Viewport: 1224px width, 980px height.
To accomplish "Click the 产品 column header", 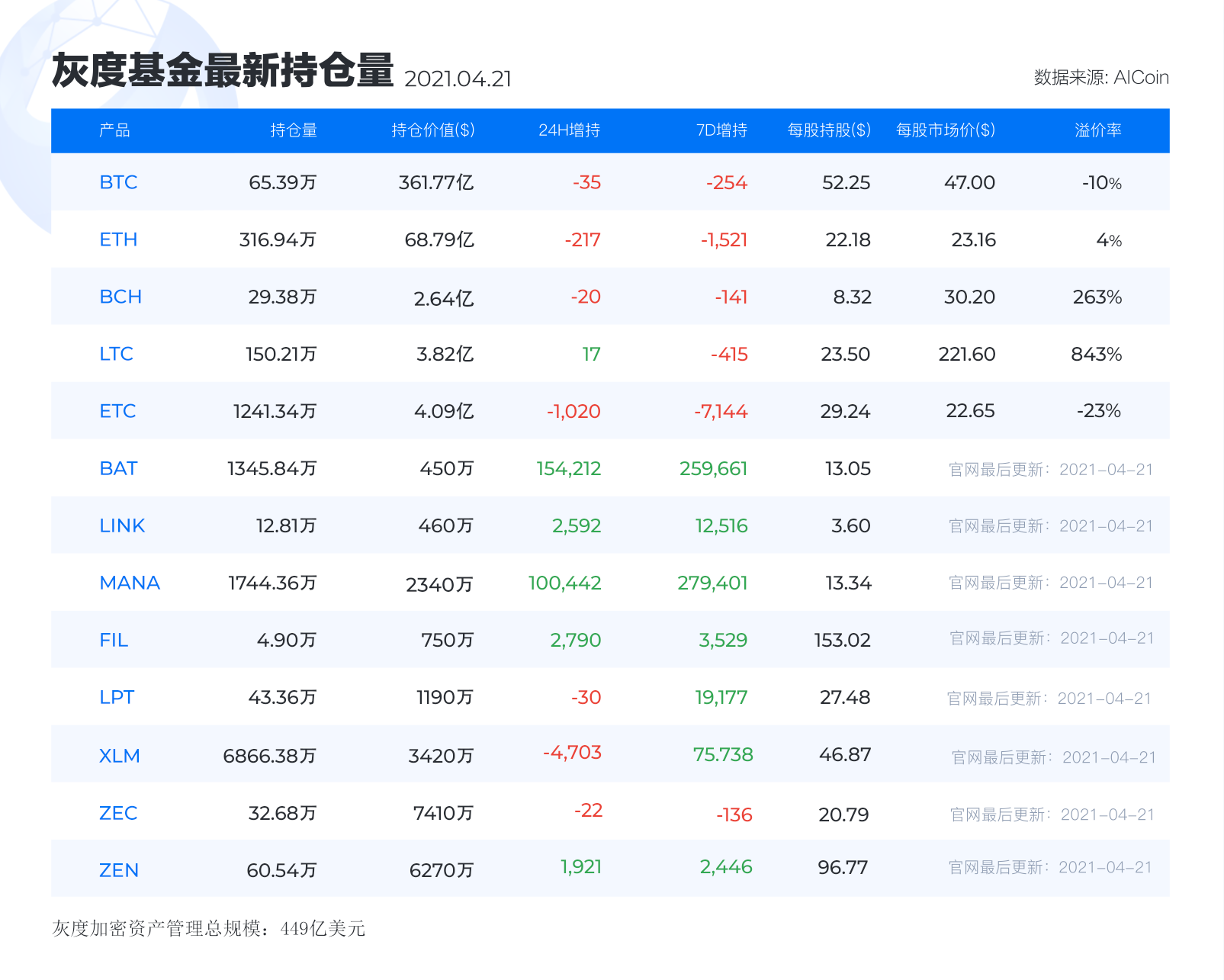I will [x=114, y=130].
